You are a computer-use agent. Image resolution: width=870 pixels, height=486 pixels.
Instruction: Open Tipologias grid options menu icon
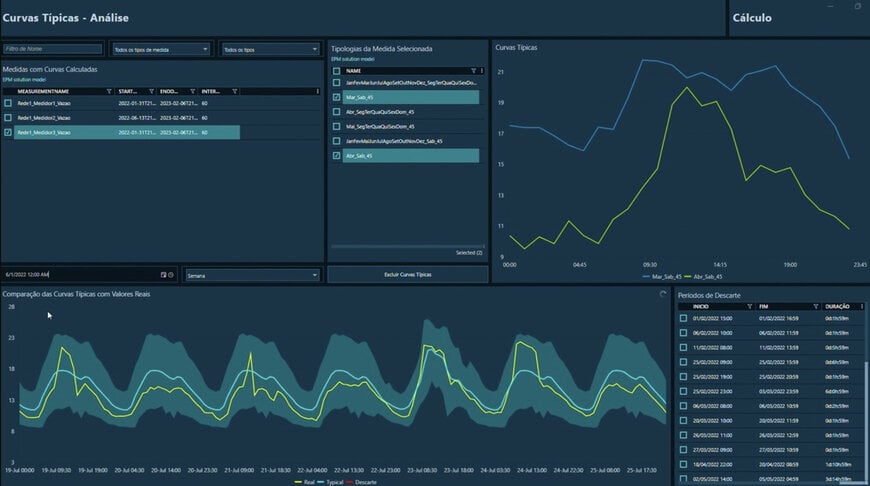(481, 71)
